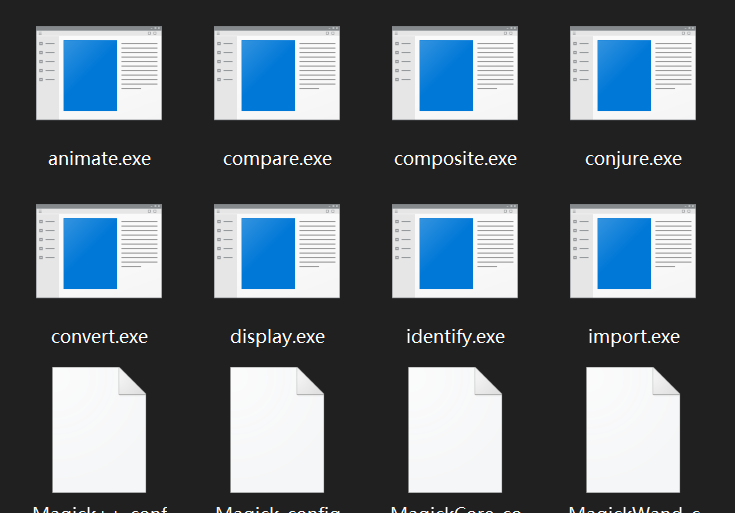Click the "identify.exe" file name label
The width and height of the screenshot is (735, 513).
[x=455, y=337]
